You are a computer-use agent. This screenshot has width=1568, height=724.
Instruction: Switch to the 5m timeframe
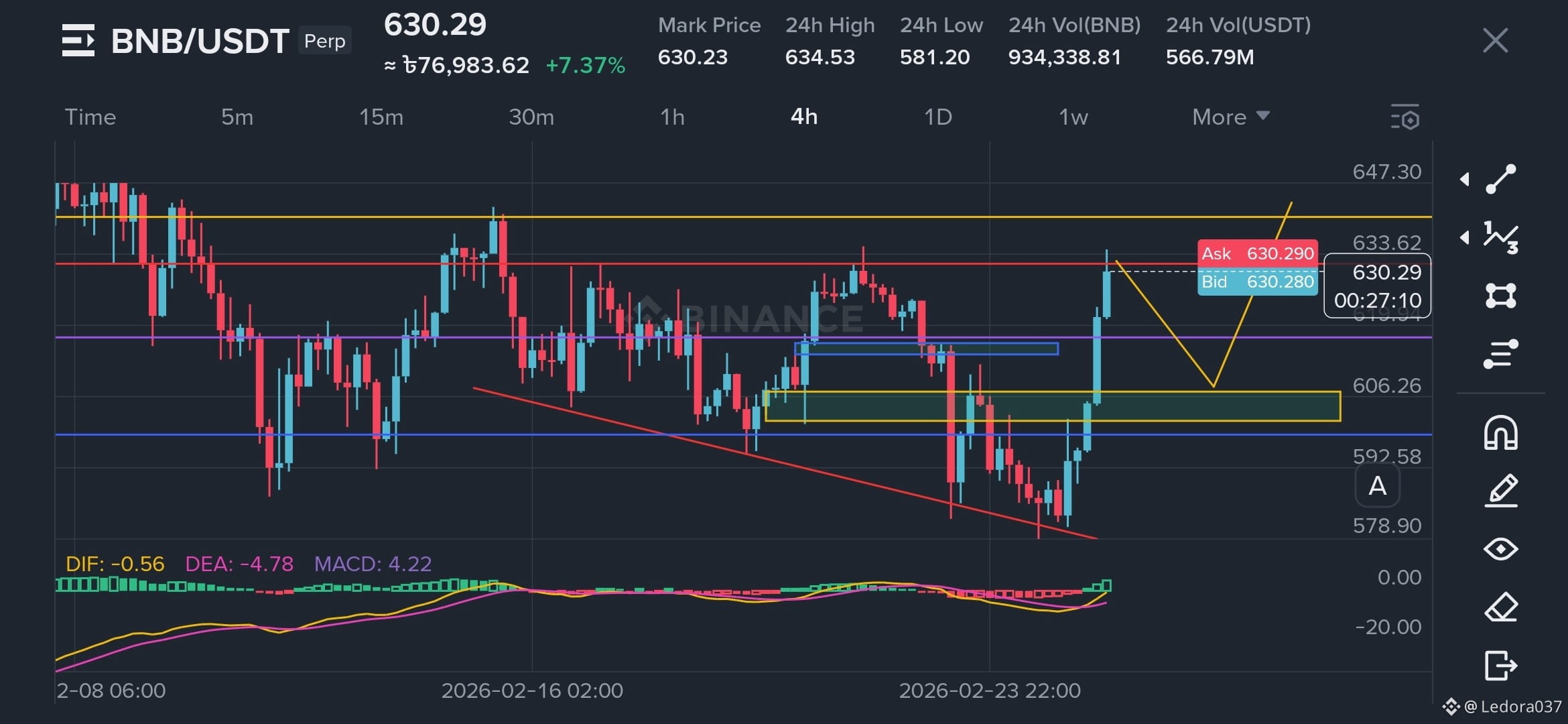pos(237,117)
